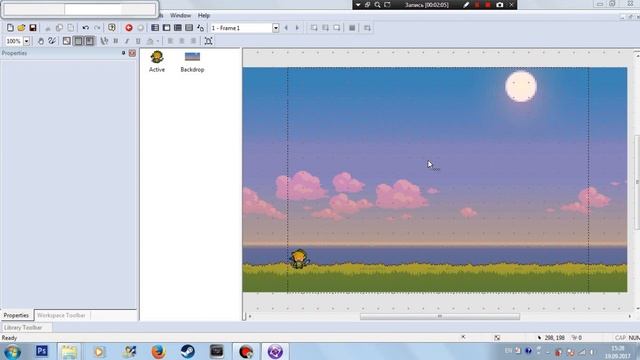The image size is (640, 360).
Task: Click the New file icon
Action: [x=10, y=28]
